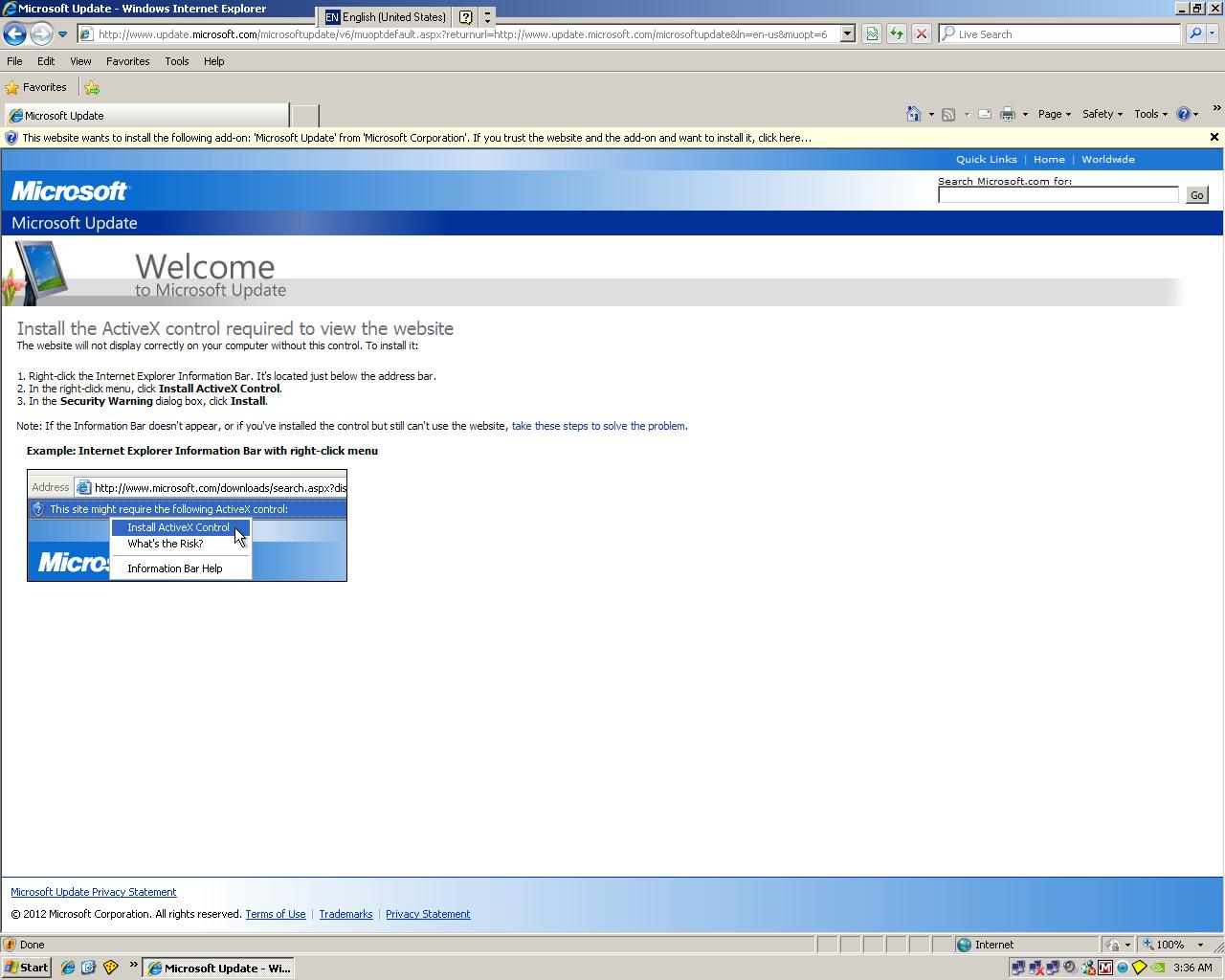This screenshot has width=1225, height=980.
Task: Select the Microsoft Update browser tab
Action: coord(146,116)
